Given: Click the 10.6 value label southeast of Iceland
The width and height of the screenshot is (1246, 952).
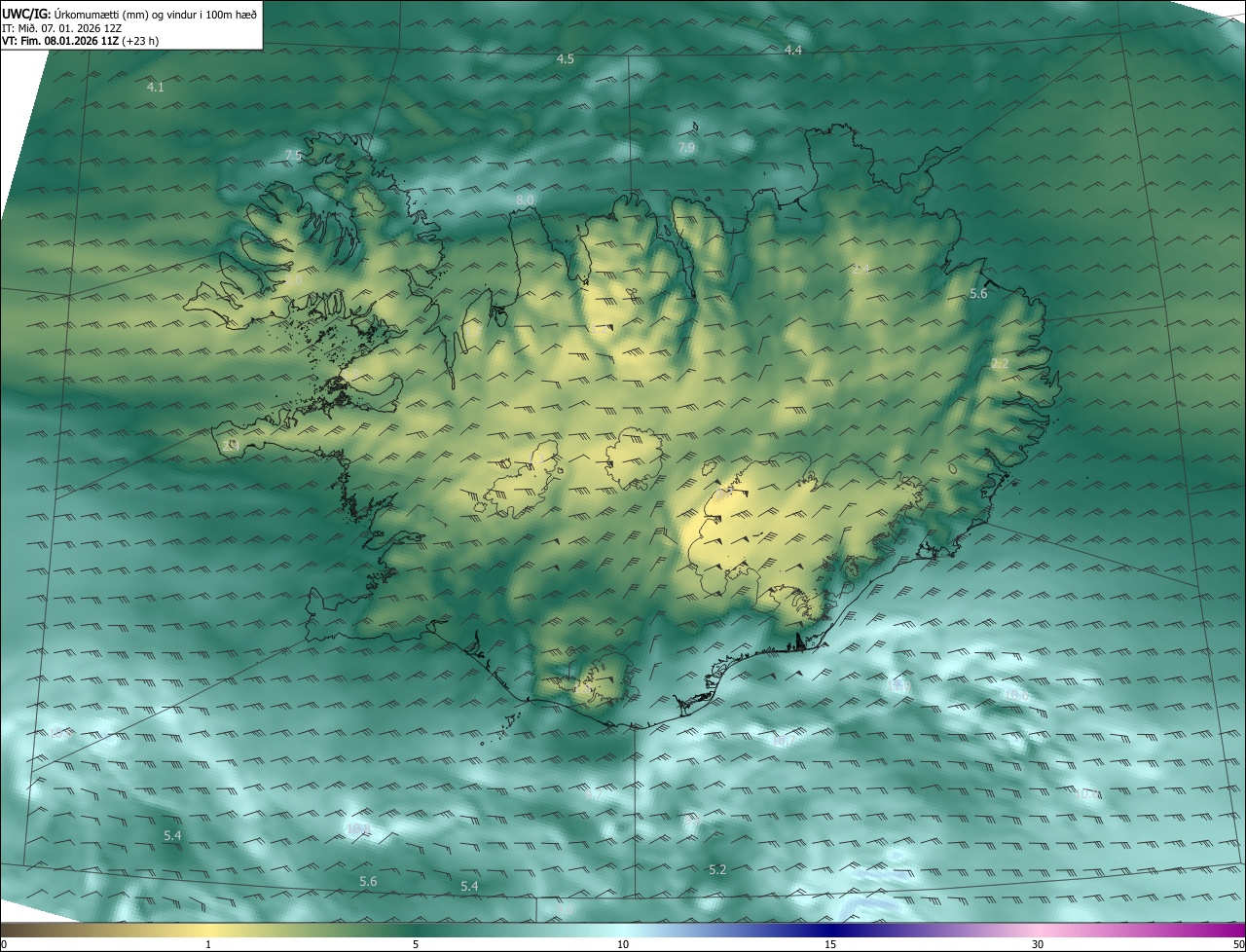Looking at the screenshot, I should pyautogui.click(x=1016, y=696).
